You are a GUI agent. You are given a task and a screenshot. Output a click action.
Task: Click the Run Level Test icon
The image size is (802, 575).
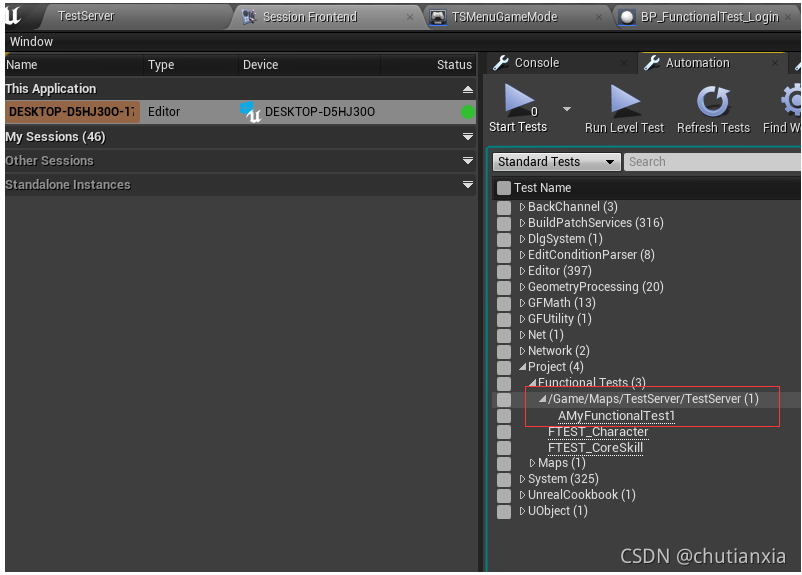pos(625,99)
